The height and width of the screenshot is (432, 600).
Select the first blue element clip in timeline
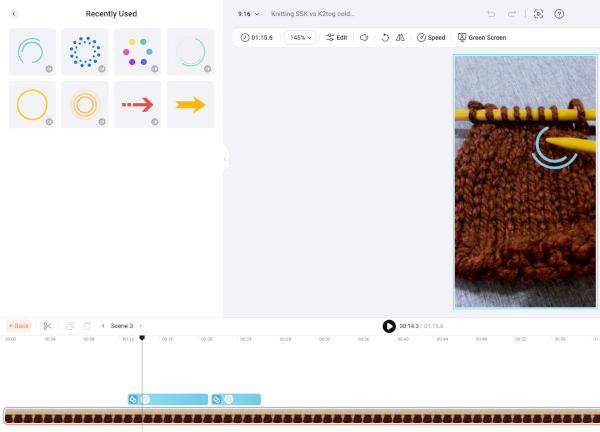(168, 399)
